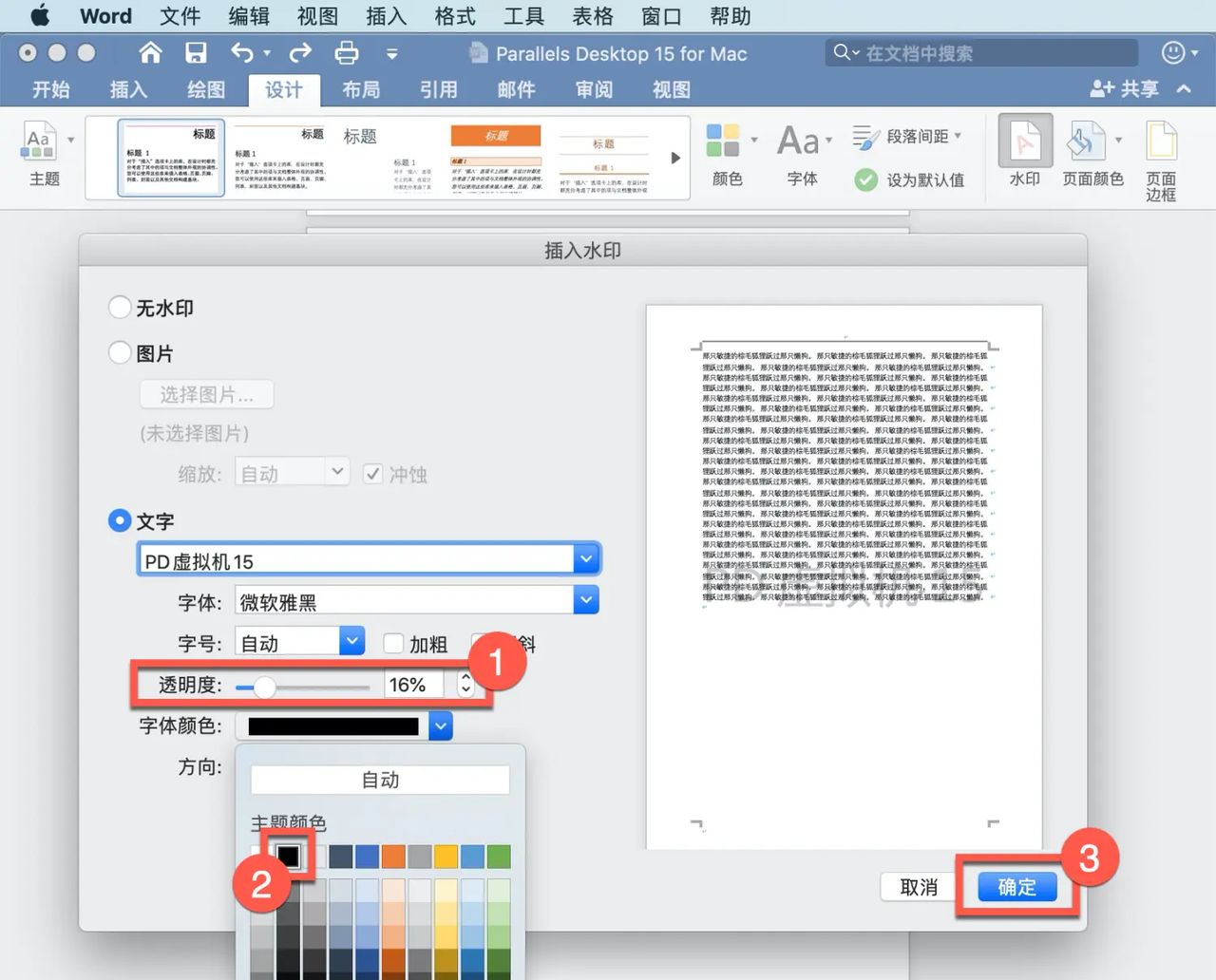Click the 16% transparency input field
The height and width of the screenshot is (980, 1216).
[413, 685]
